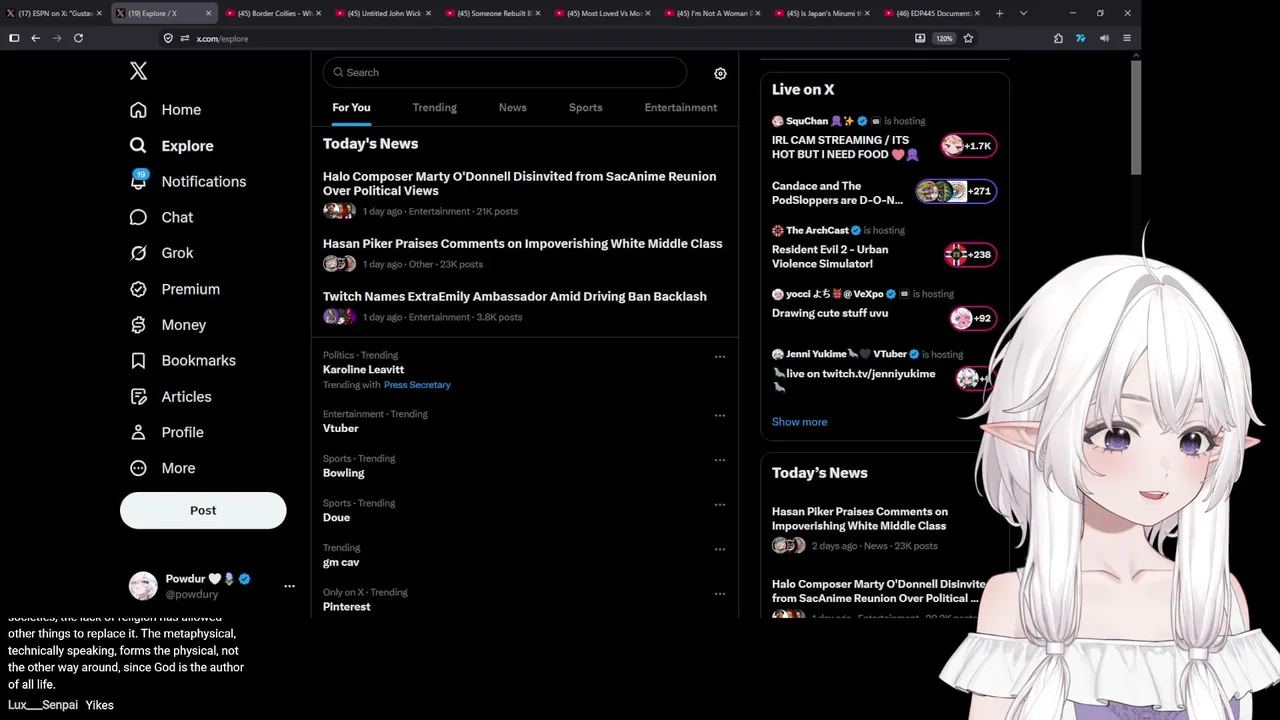Click the 120% zoom level indicator
Image resolution: width=1280 pixels, height=720 pixels.
pyautogui.click(x=944, y=38)
